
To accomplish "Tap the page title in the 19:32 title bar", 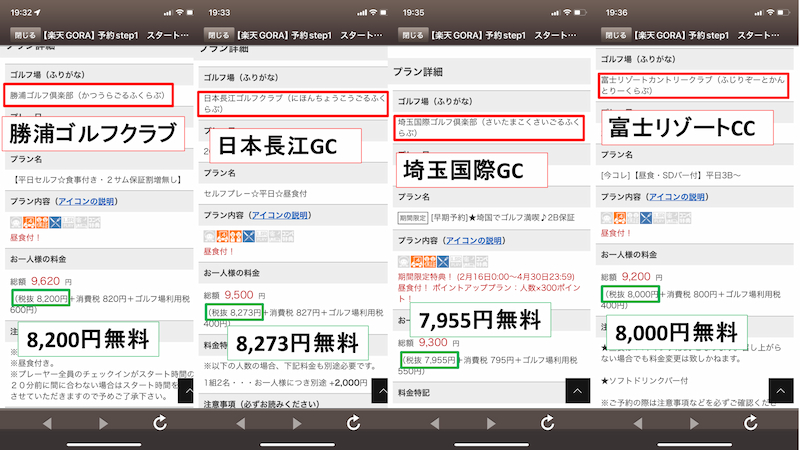I will 115,35.
